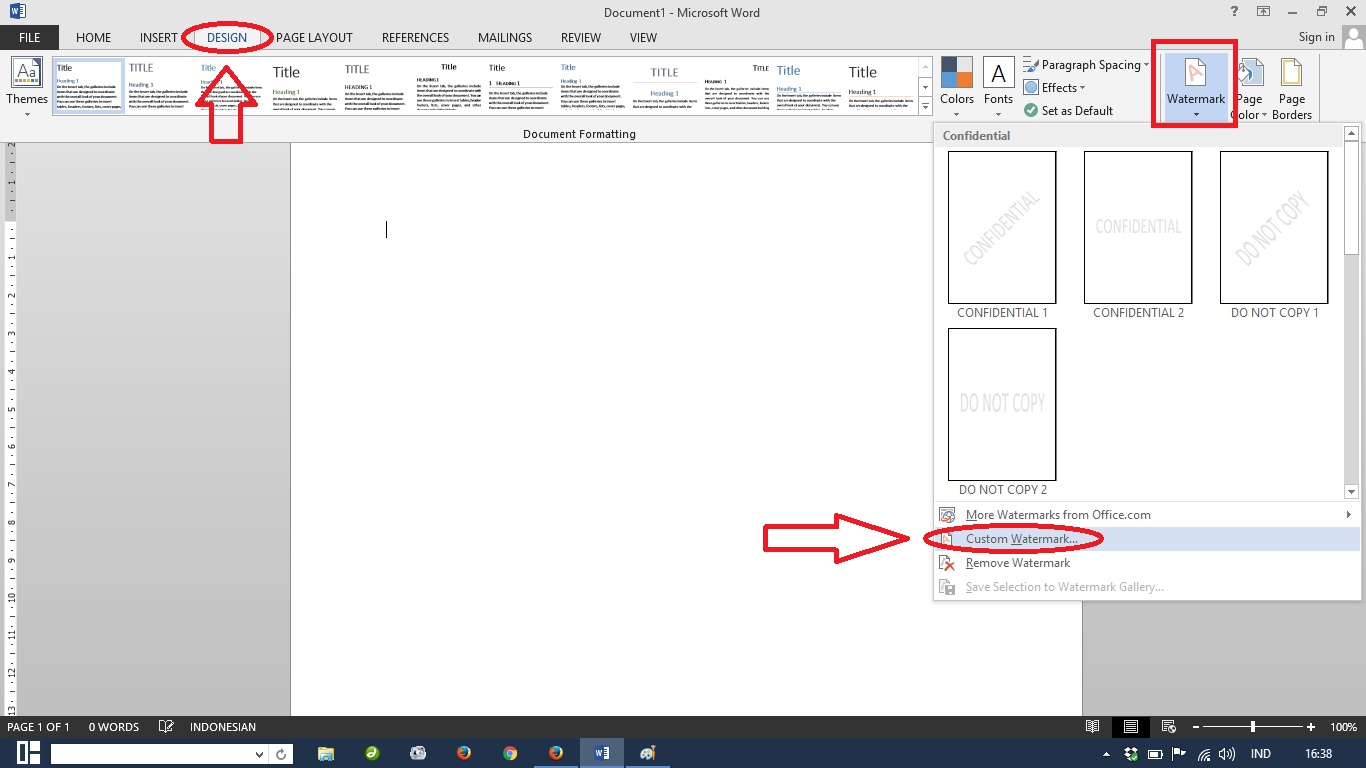Show hidden system tray icons arrow
1366x768 pixels.
(1106, 755)
